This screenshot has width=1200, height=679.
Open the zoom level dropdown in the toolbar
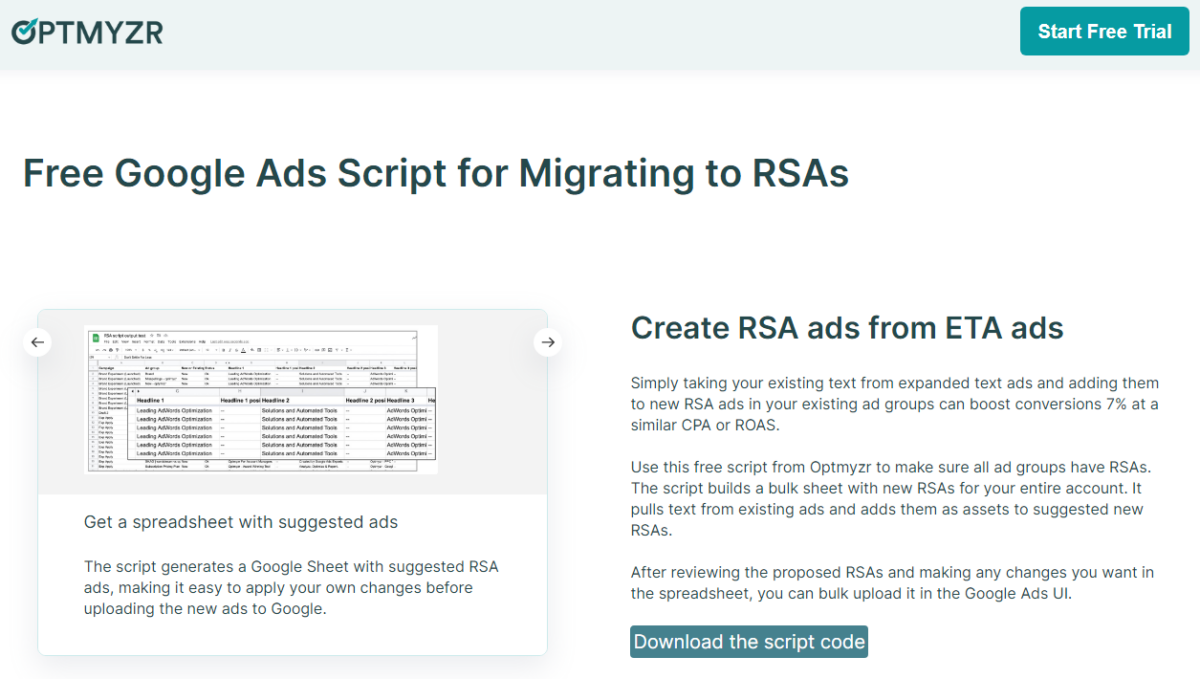(x=129, y=350)
